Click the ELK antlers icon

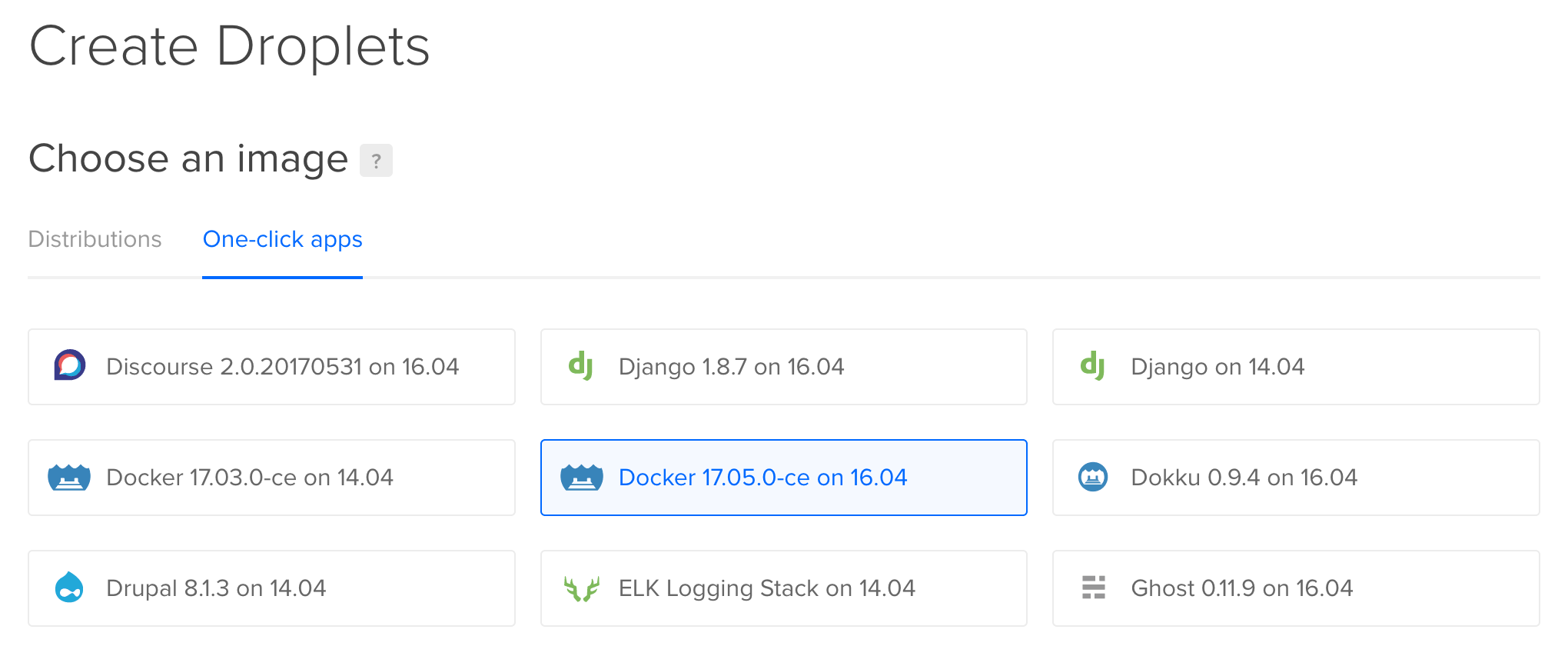point(582,588)
